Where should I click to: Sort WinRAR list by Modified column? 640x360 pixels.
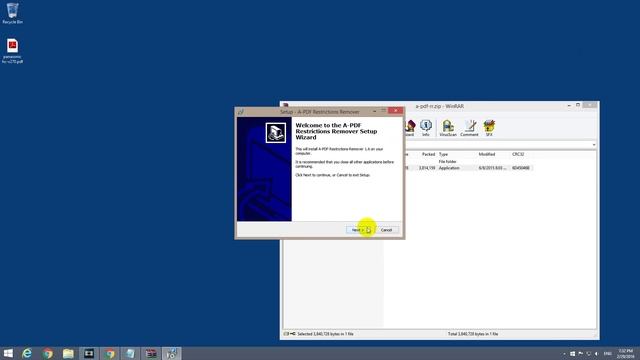click(487, 154)
